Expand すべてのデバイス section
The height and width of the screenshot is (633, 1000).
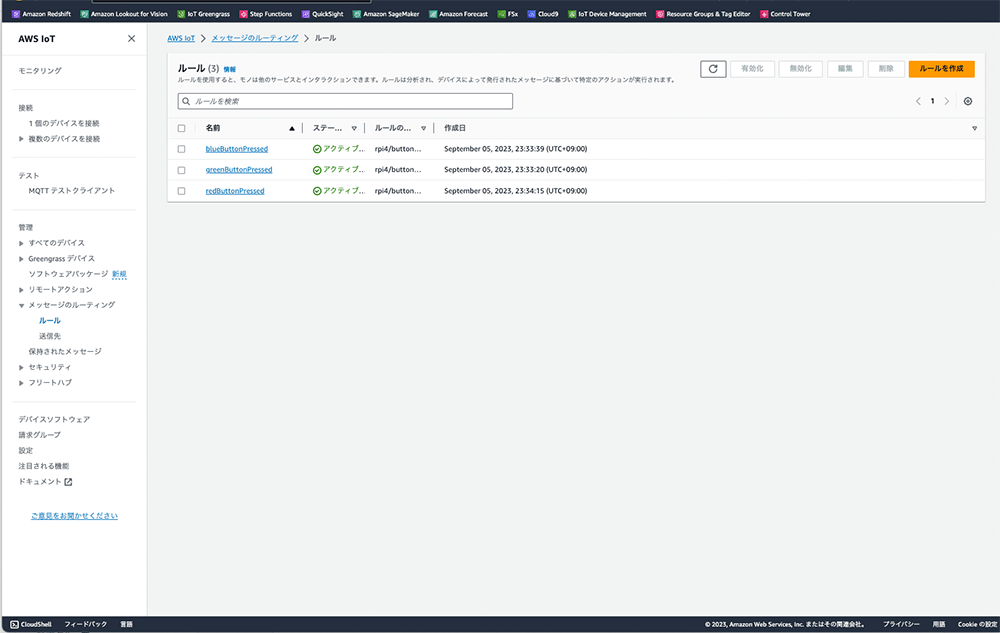pyautogui.click(x=21, y=244)
